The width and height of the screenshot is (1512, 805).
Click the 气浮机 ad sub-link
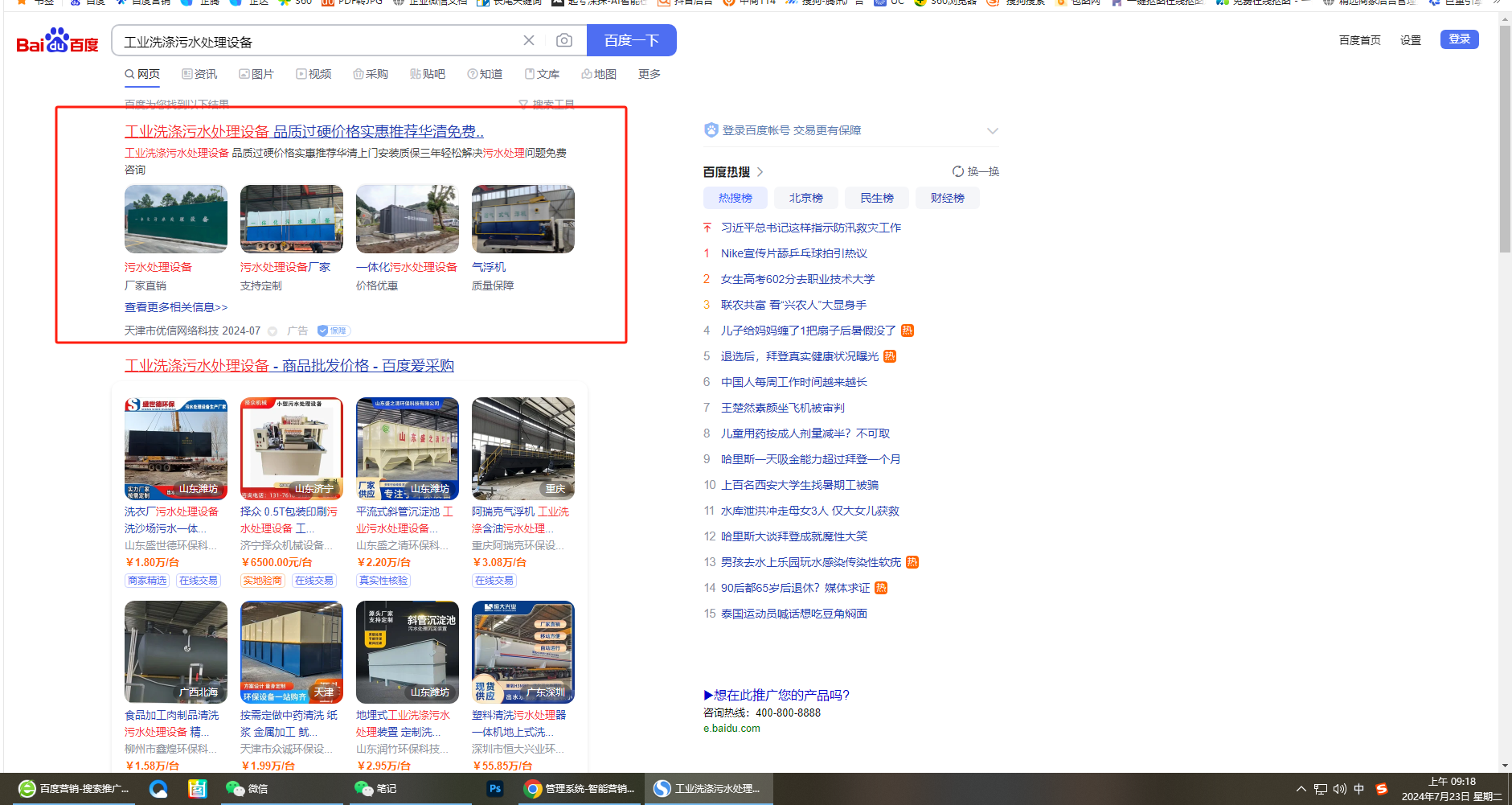[x=489, y=267]
